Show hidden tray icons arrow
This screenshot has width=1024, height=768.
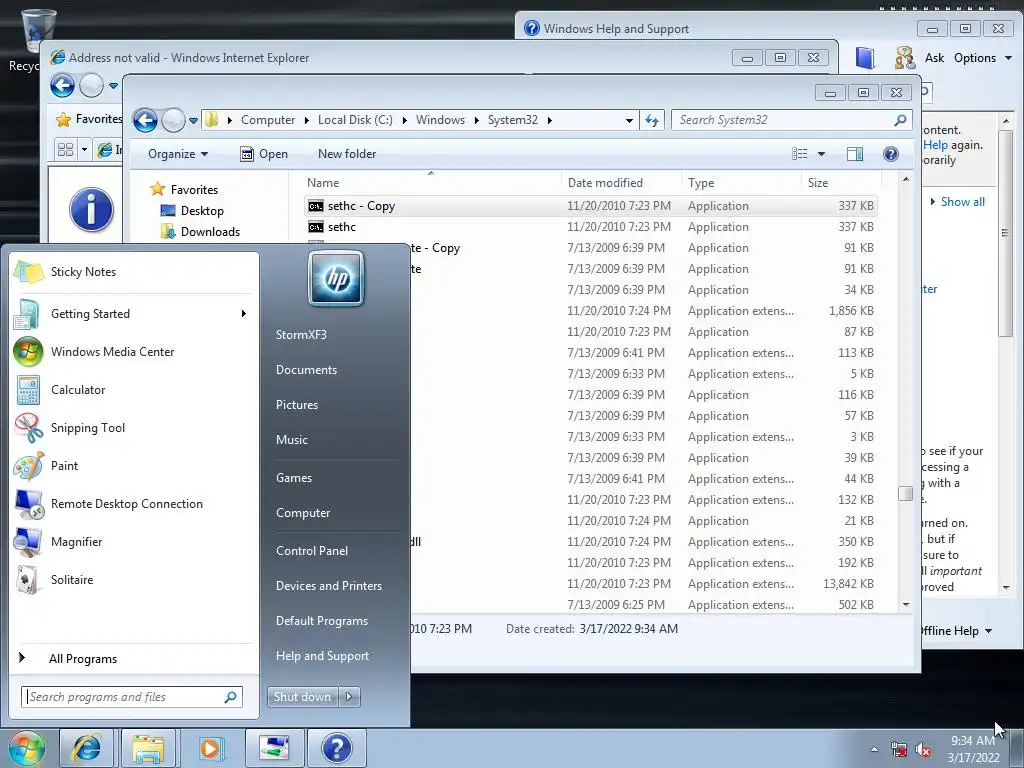[x=874, y=750]
